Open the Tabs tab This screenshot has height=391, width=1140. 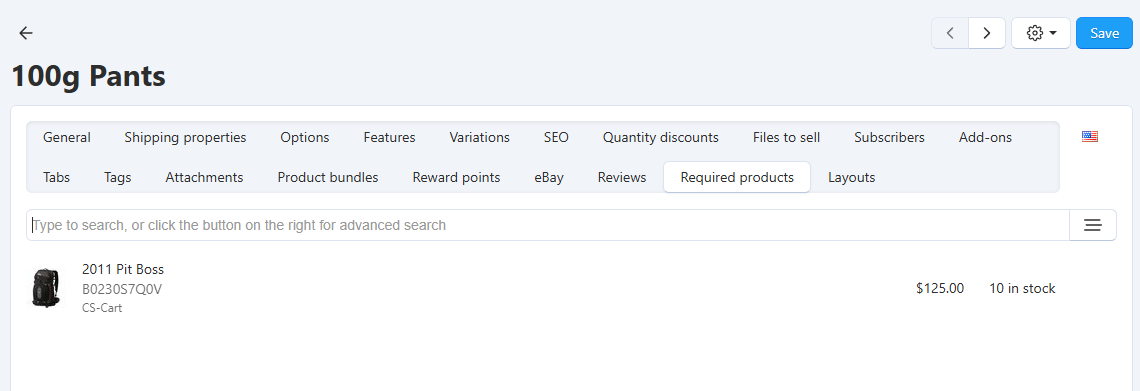(x=57, y=177)
